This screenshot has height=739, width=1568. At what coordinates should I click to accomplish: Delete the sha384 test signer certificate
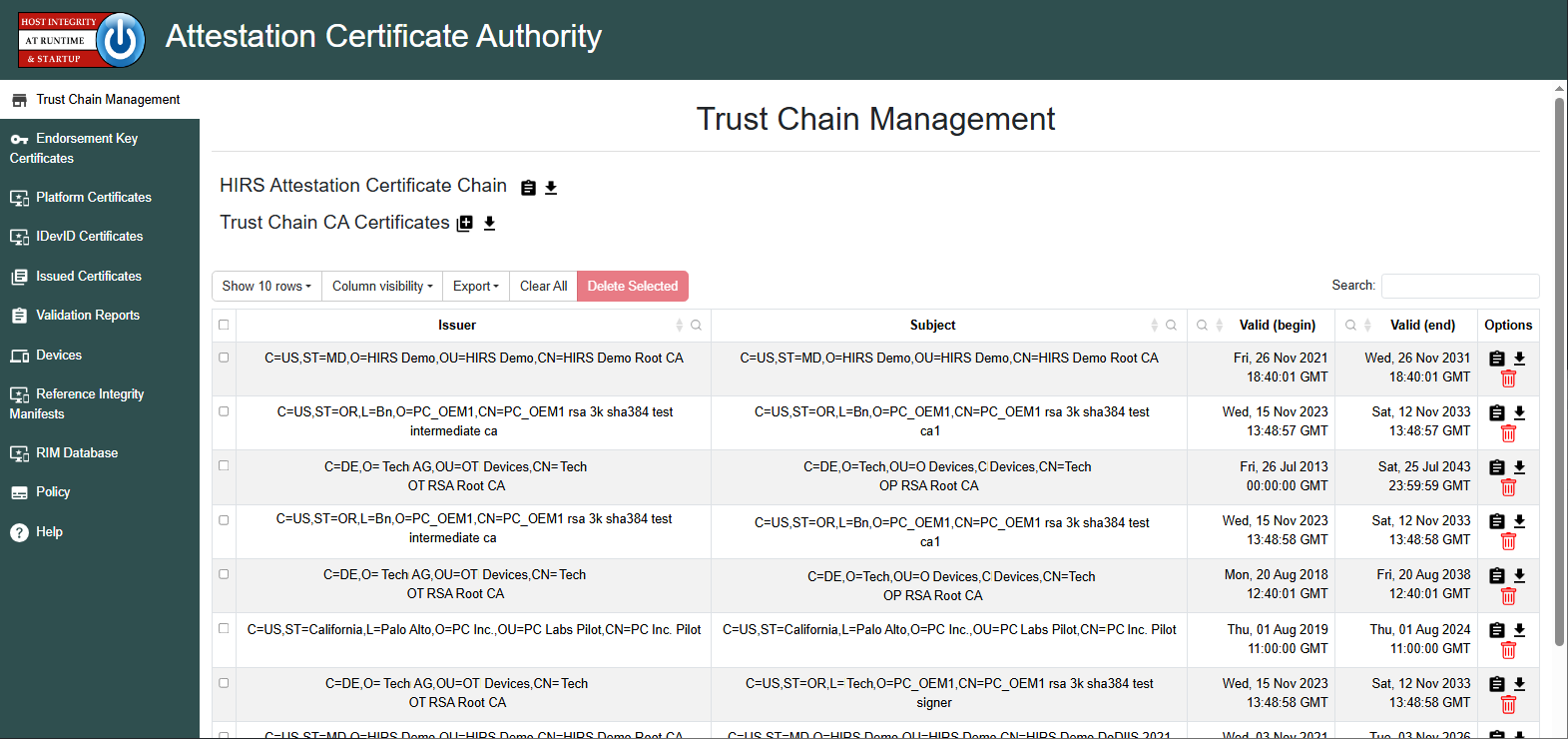tap(1508, 705)
